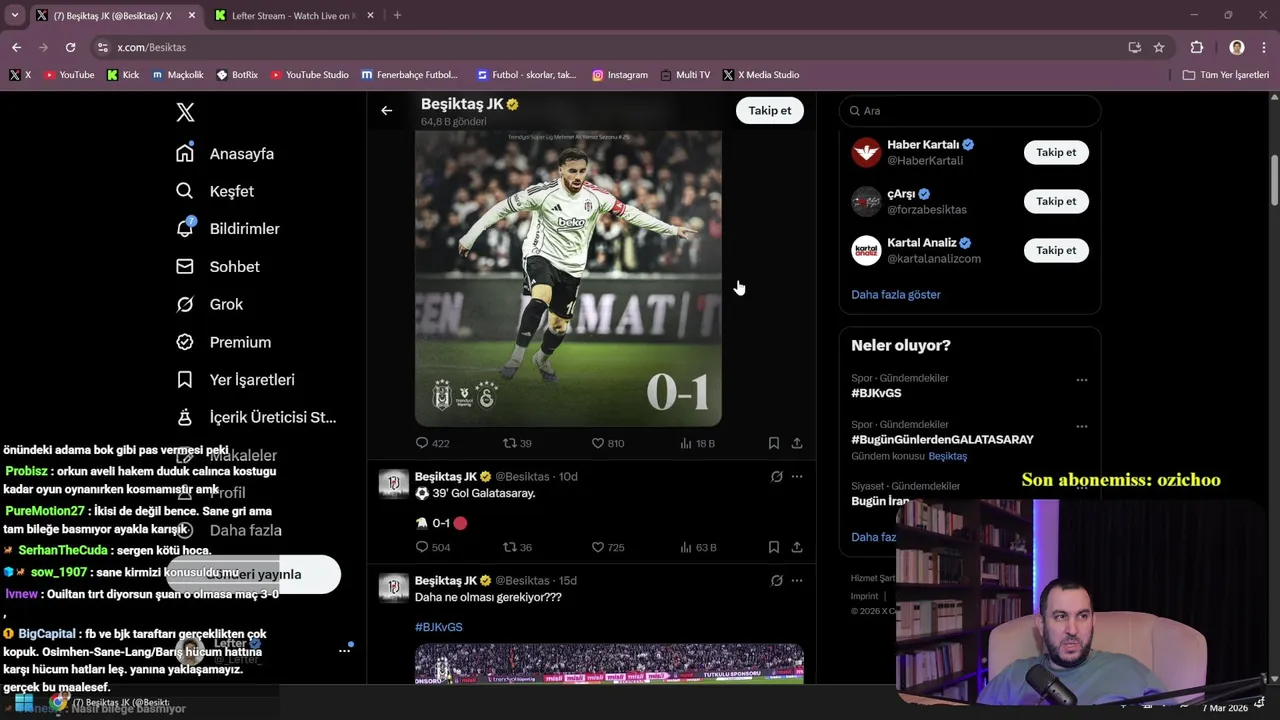Bookmark this page with the star icon
1280x720 pixels.
pos(1159,47)
